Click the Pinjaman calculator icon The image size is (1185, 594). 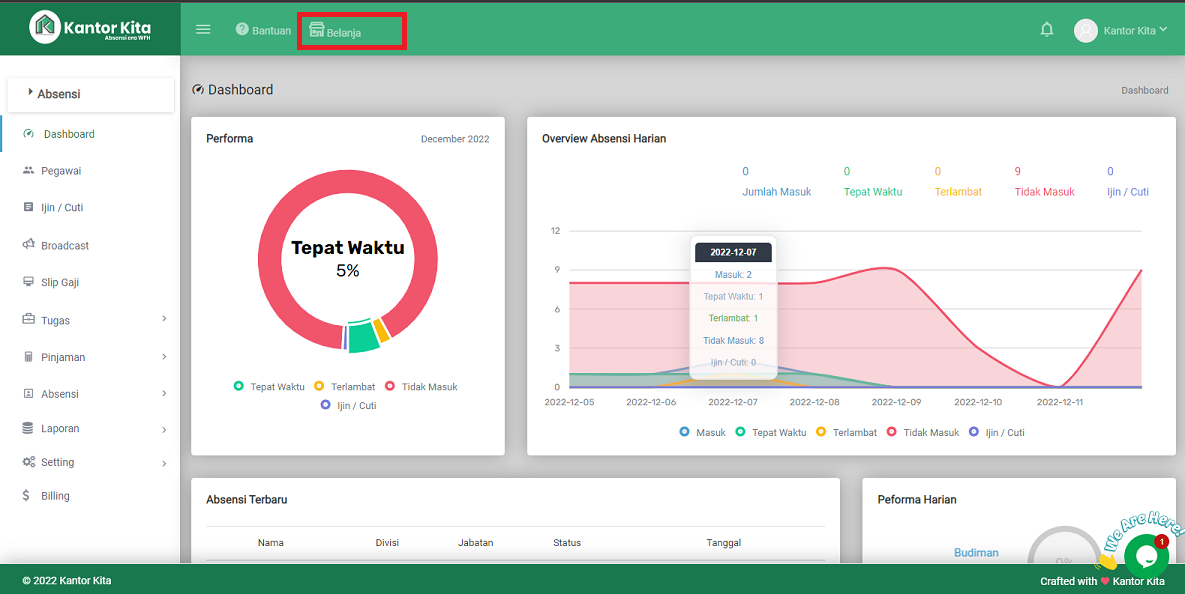(29, 357)
